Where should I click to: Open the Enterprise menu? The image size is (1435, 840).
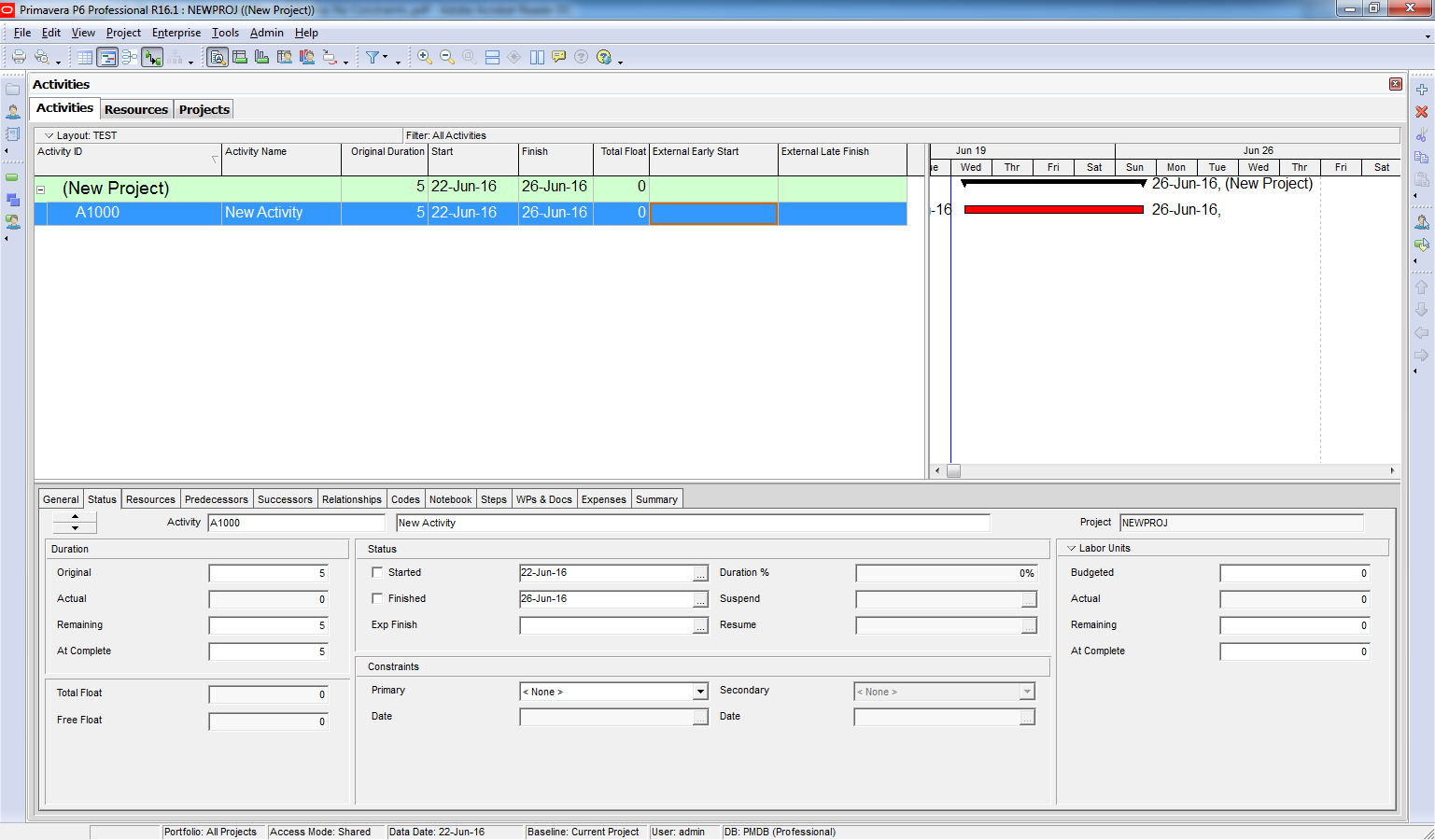click(176, 33)
